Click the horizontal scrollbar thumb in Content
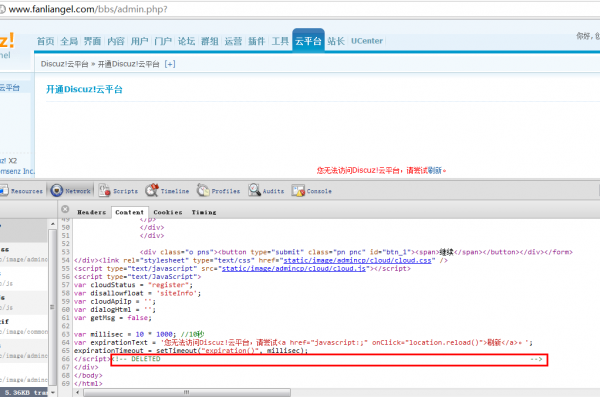This screenshot has width=600, height=397. pyautogui.click(x=187, y=392)
